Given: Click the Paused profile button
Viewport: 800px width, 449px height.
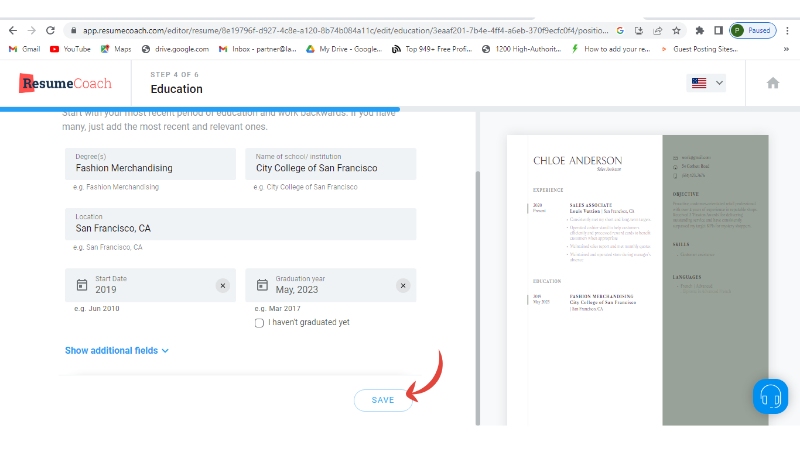Looking at the screenshot, I should [x=751, y=31].
